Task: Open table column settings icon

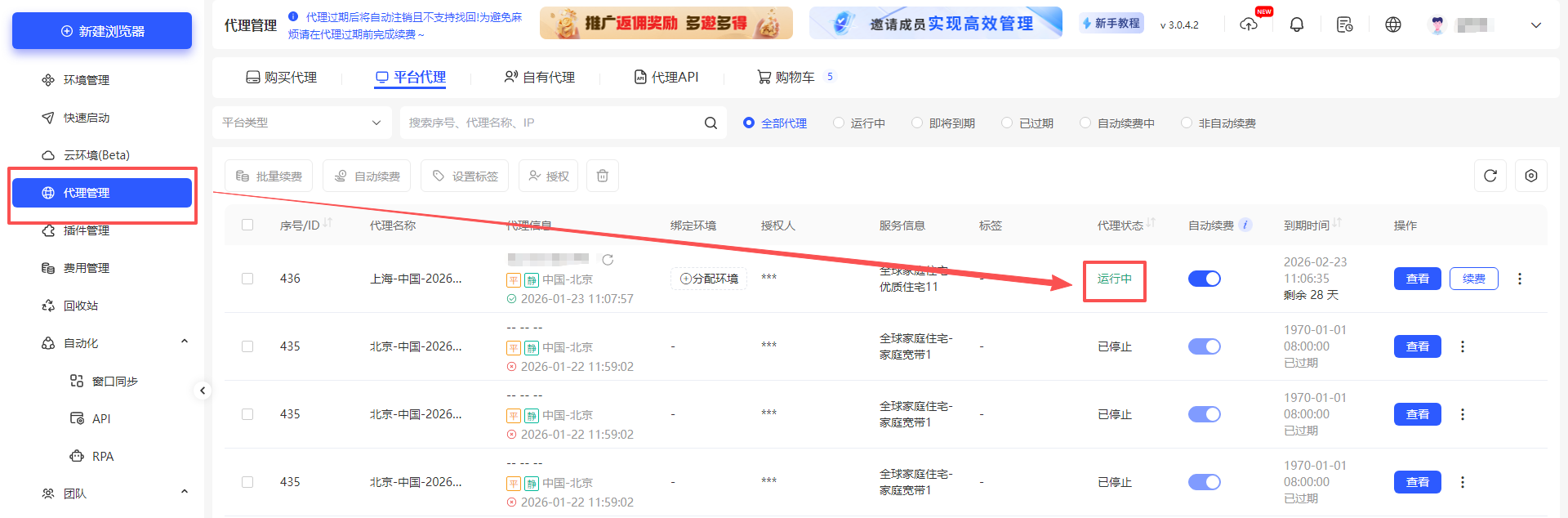Action: (x=1531, y=176)
